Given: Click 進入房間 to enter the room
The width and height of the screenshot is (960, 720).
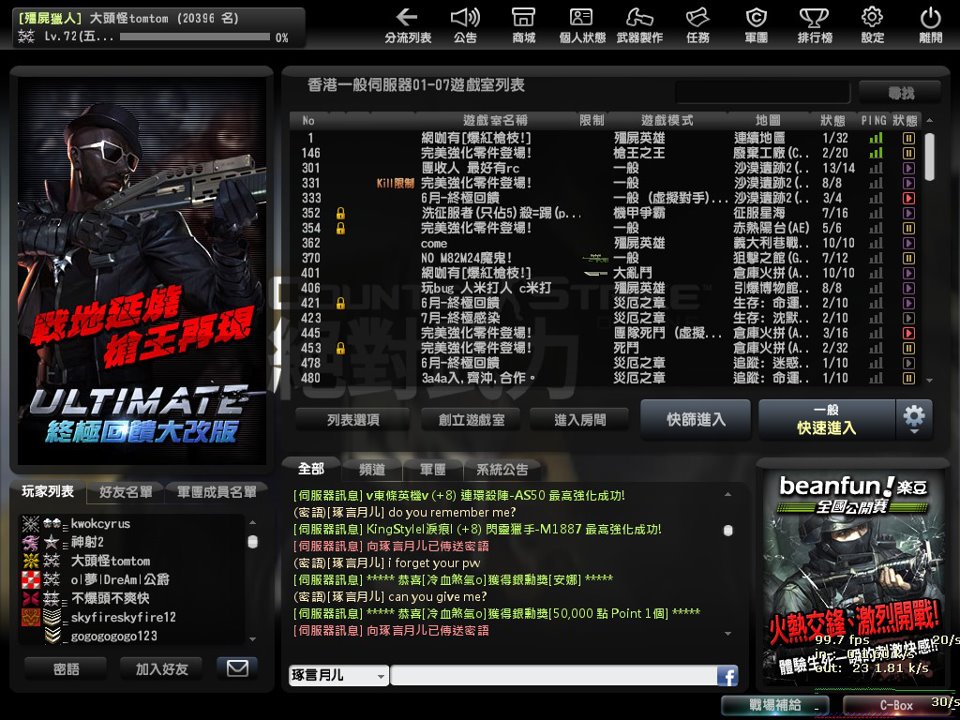Looking at the screenshot, I should tap(579, 419).
